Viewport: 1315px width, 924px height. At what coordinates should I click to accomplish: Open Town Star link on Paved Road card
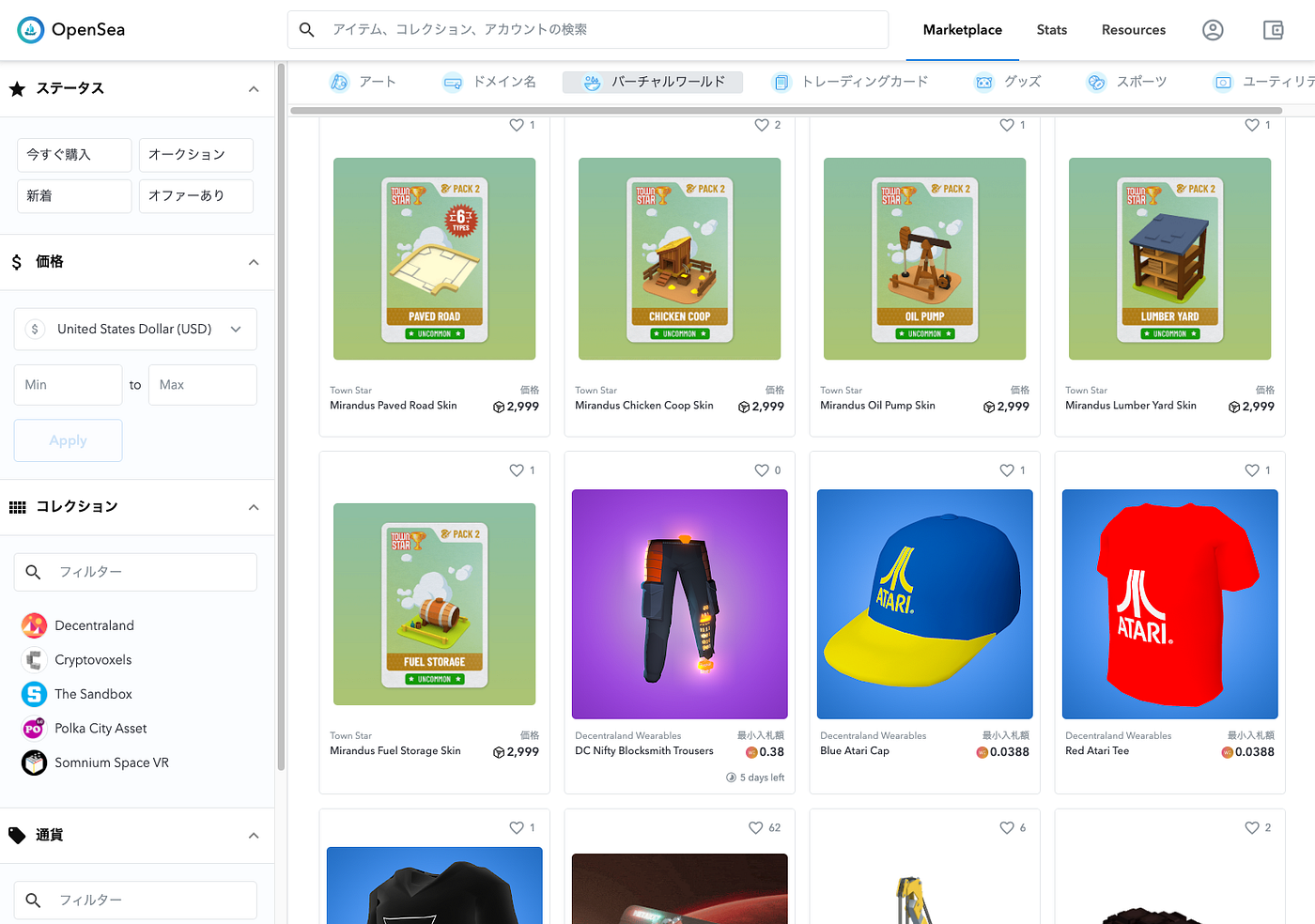pyautogui.click(x=350, y=391)
